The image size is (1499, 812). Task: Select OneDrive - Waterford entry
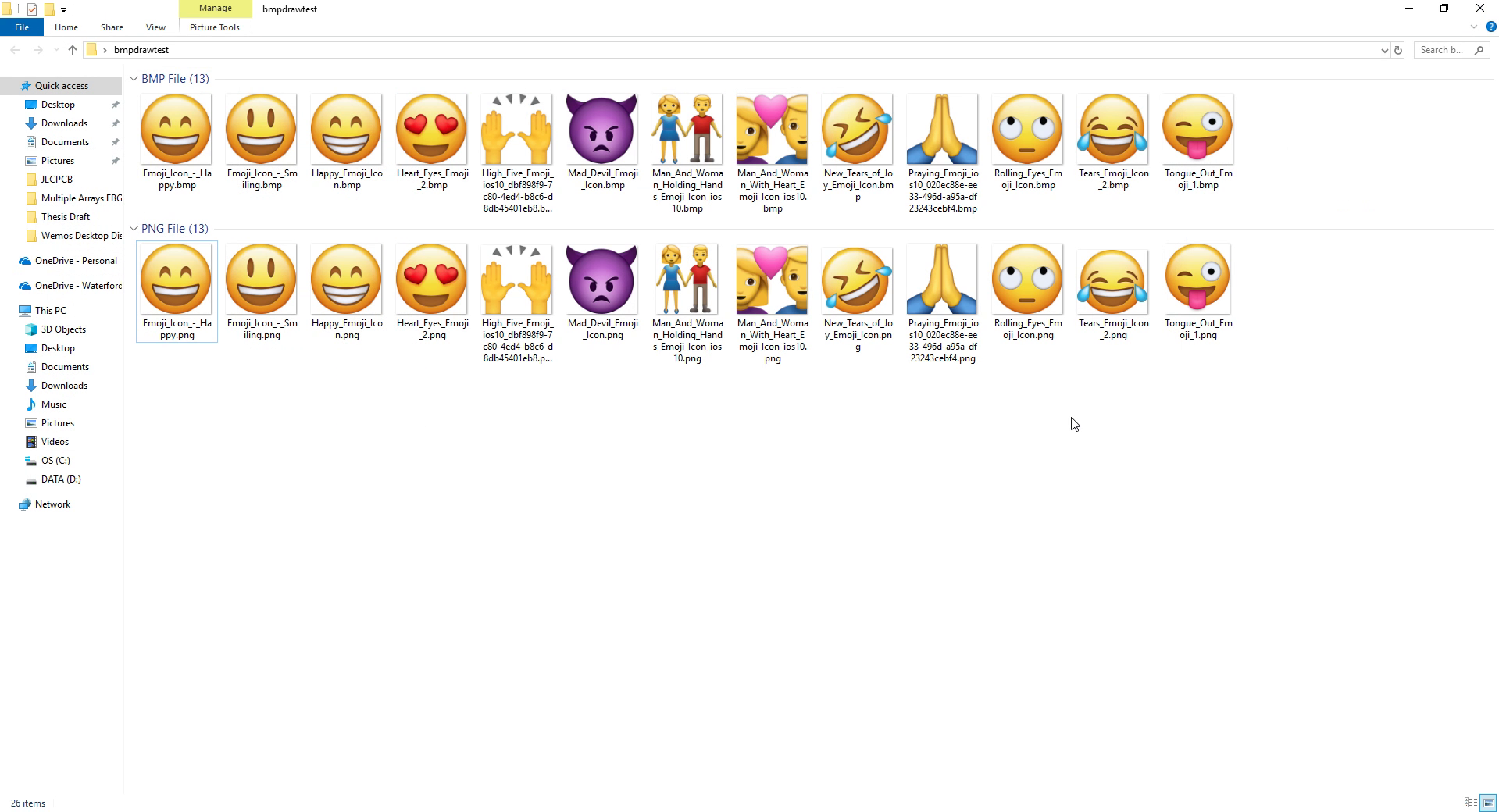[78, 286]
